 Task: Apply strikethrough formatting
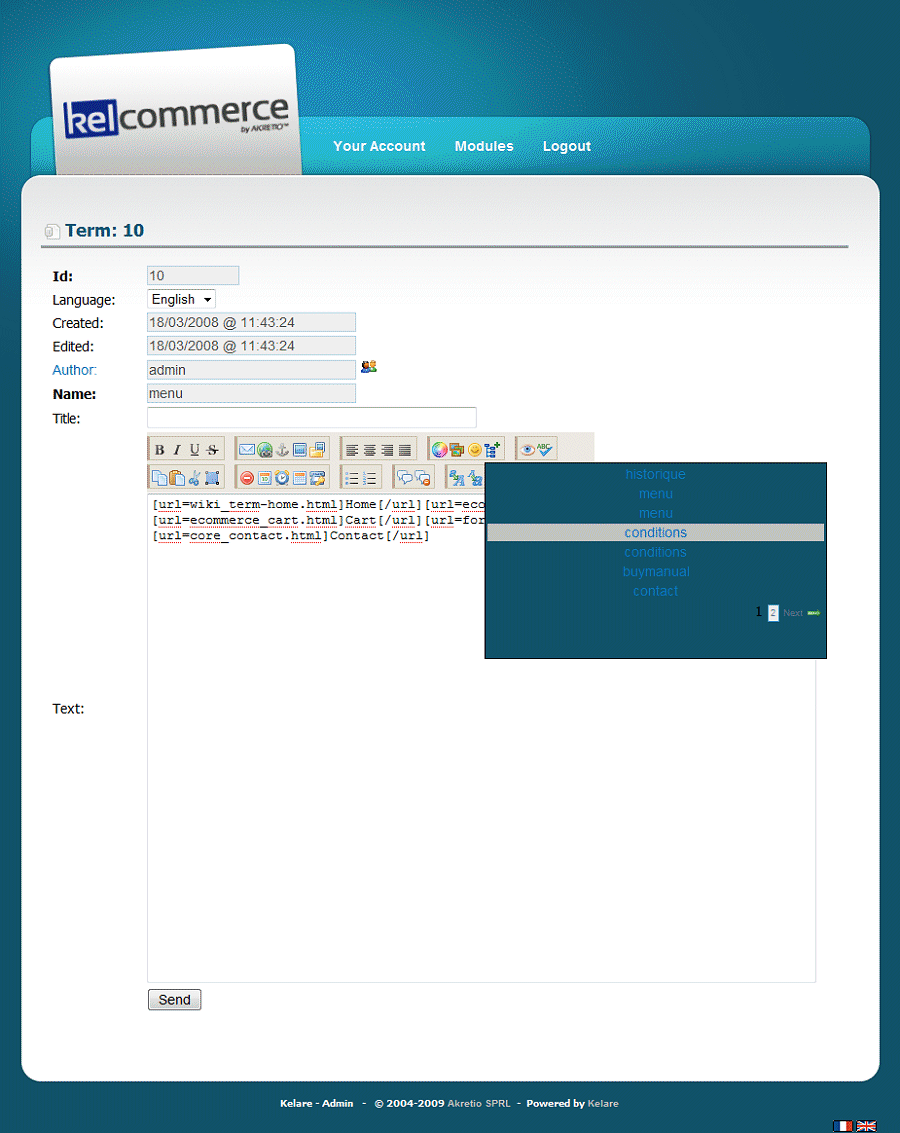(211, 450)
